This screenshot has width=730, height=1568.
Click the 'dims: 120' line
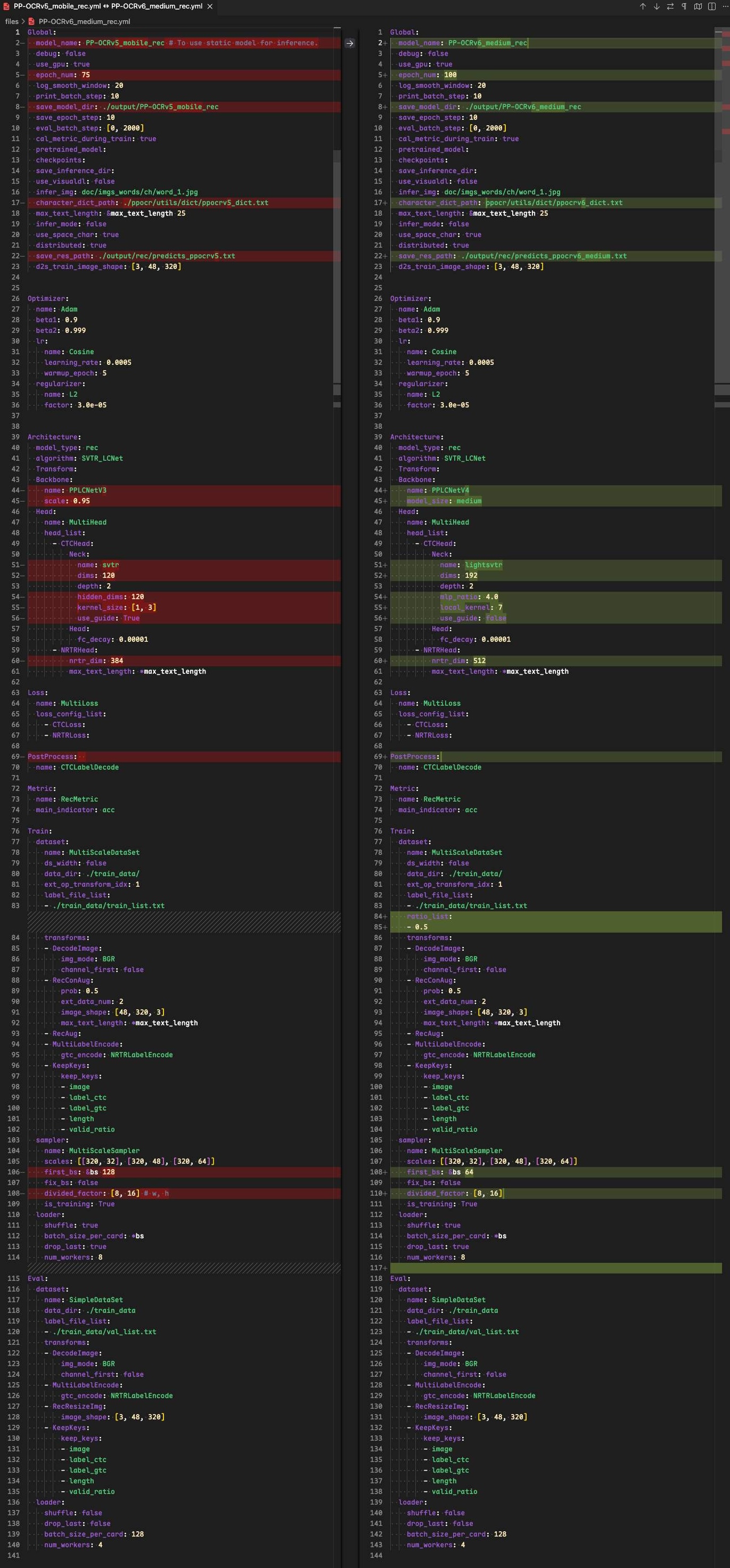[x=184, y=576]
